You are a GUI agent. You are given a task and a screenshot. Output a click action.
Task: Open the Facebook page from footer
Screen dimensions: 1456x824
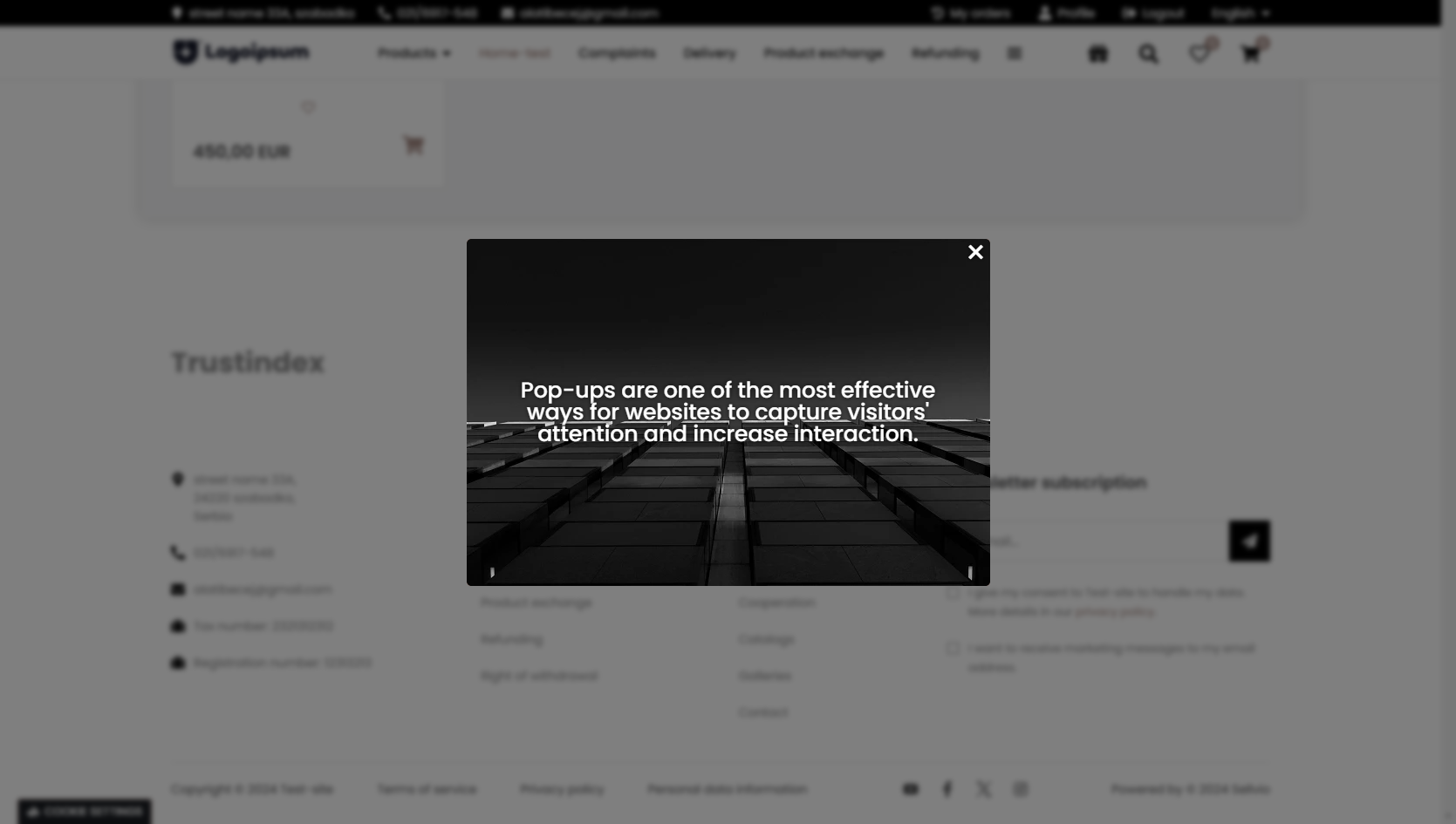click(x=947, y=788)
